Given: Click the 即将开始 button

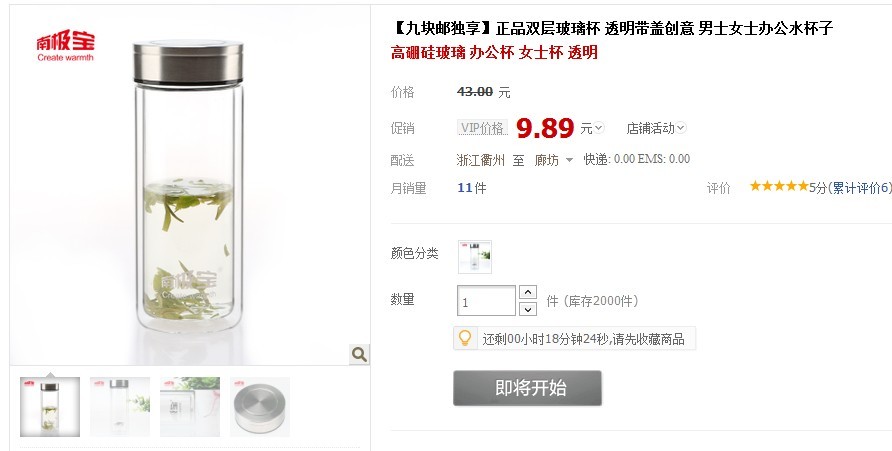Looking at the screenshot, I should tap(527, 388).
